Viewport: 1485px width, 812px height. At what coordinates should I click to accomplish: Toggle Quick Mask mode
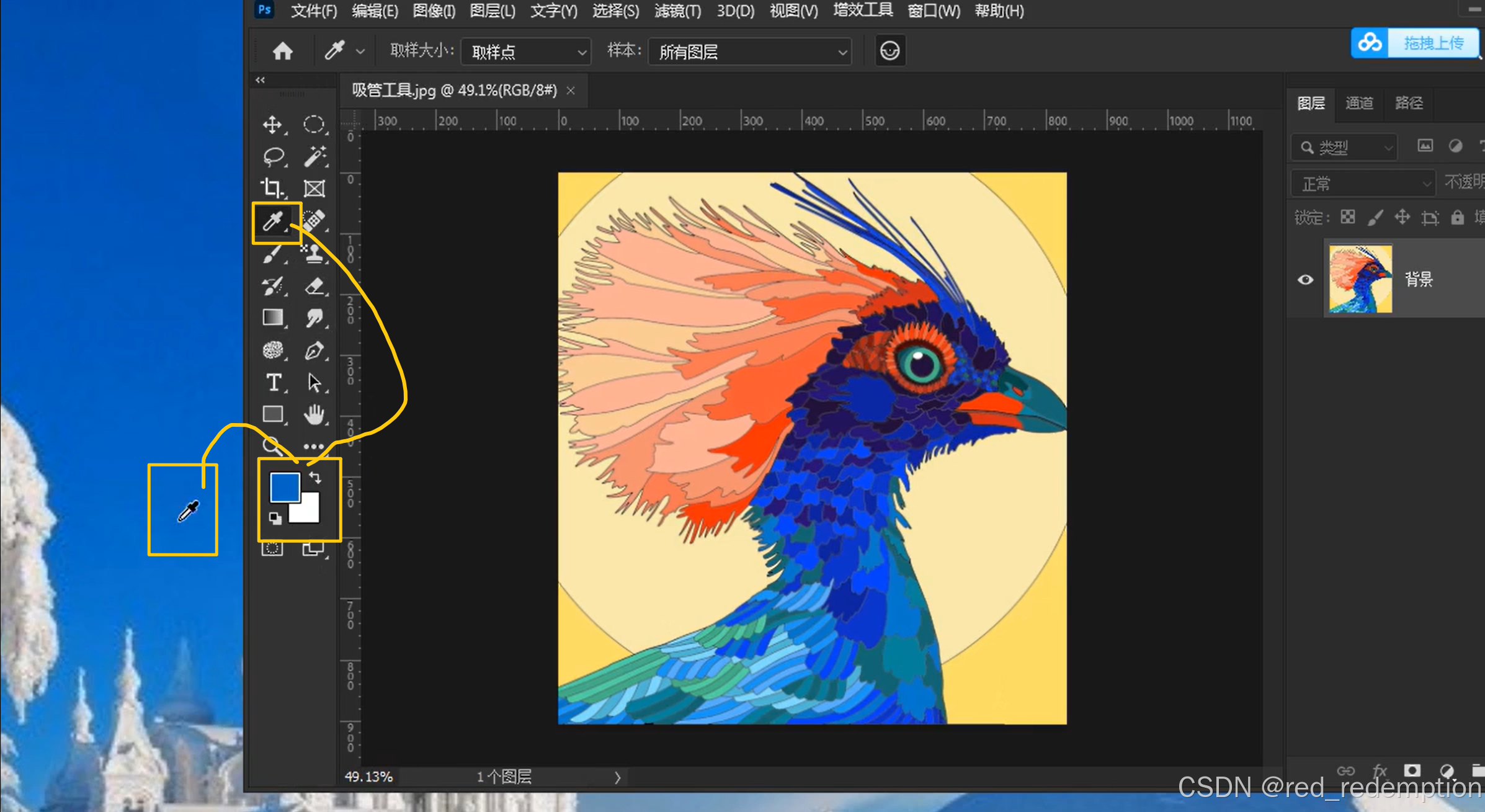pos(272,548)
